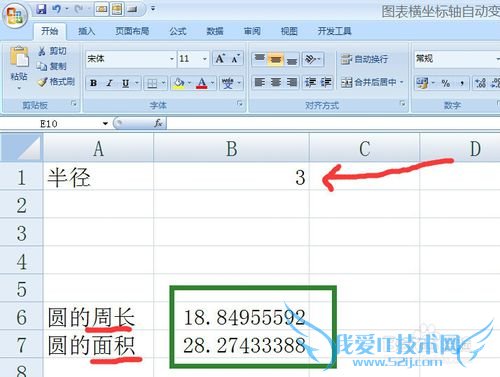Switch to the 插入 tab

click(x=87, y=31)
